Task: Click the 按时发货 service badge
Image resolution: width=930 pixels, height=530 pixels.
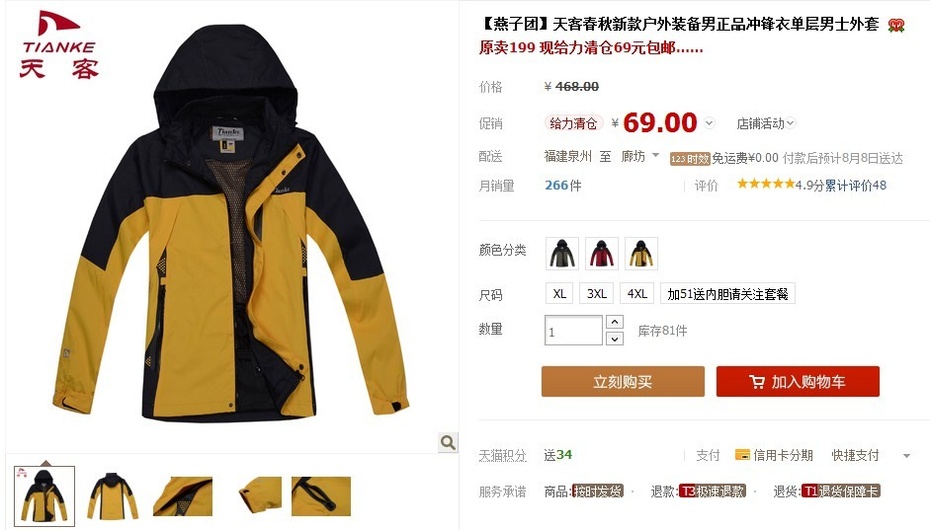Action: click(x=597, y=491)
